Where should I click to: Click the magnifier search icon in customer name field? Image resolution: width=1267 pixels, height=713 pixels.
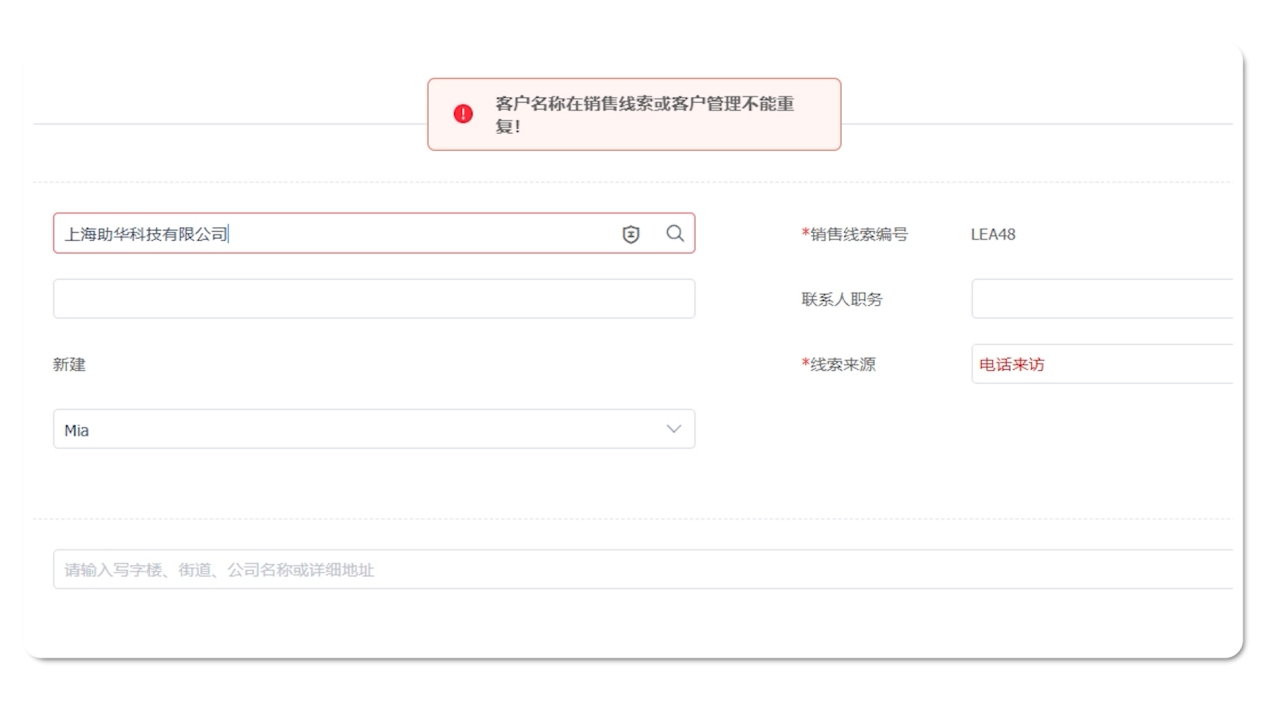coord(675,233)
